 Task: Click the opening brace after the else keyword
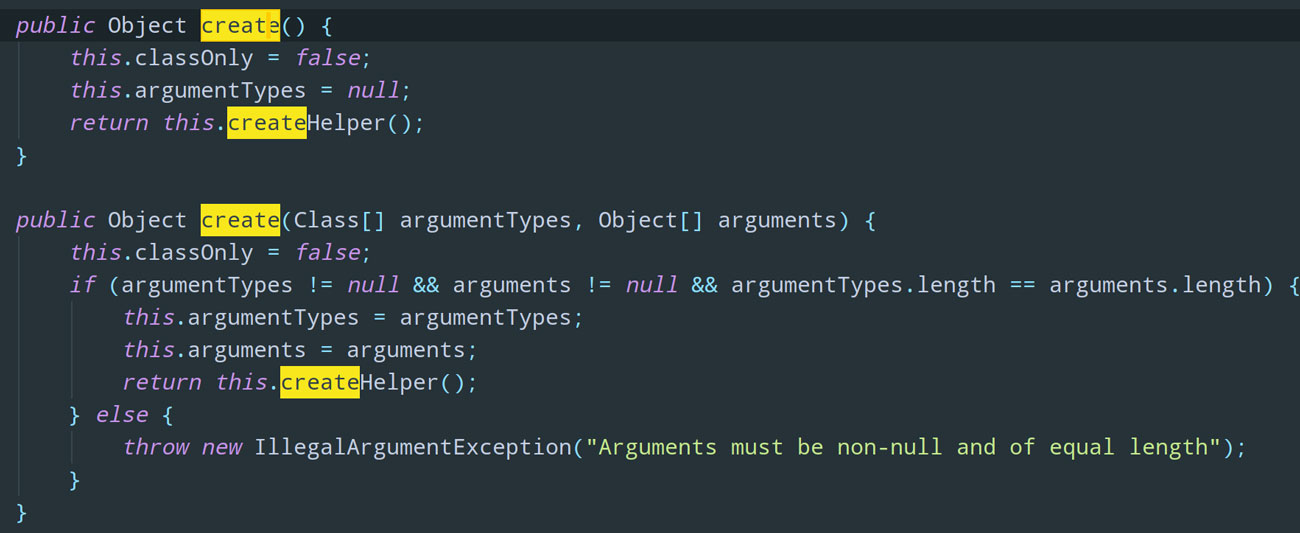pyautogui.click(x=167, y=415)
